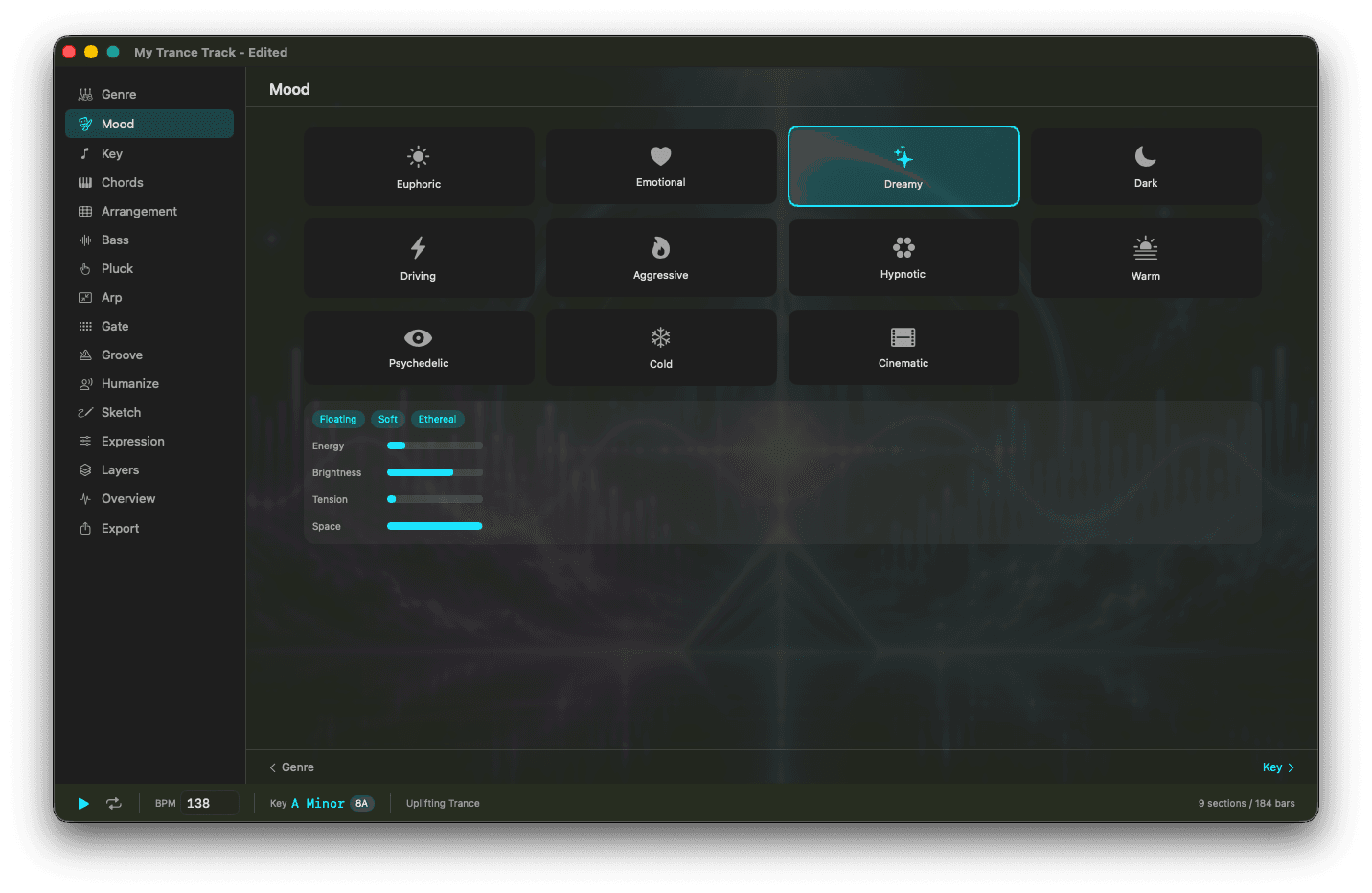Switch to the Groove section label
Viewport: 1372px width, 893px height.
[x=122, y=355]
